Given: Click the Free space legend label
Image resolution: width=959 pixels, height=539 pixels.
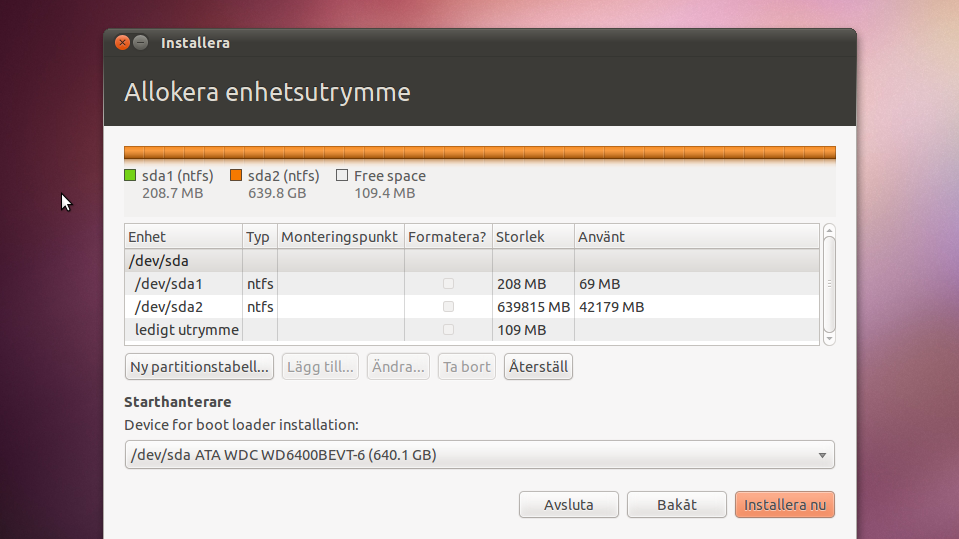Looking at the screenshot, I should [390, 176].
